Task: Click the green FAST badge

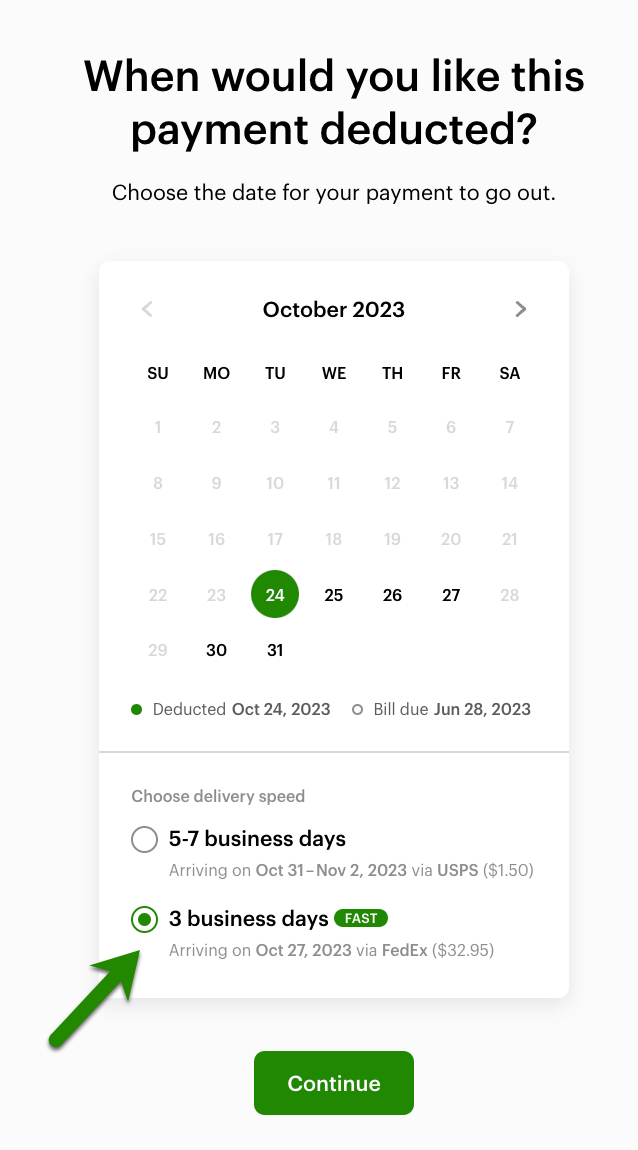Action: (361, 918)
